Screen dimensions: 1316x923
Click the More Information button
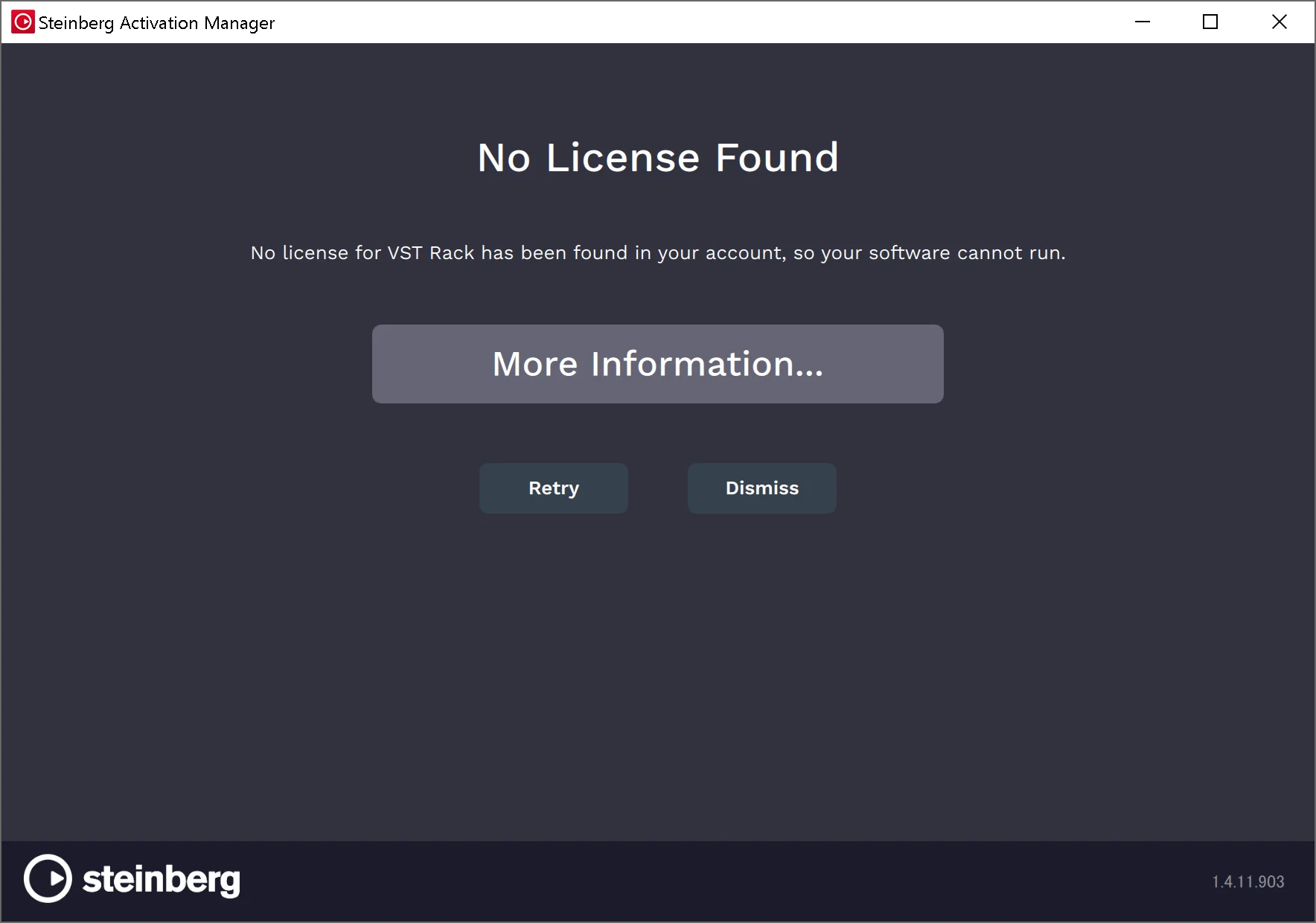tap(657, 364)
